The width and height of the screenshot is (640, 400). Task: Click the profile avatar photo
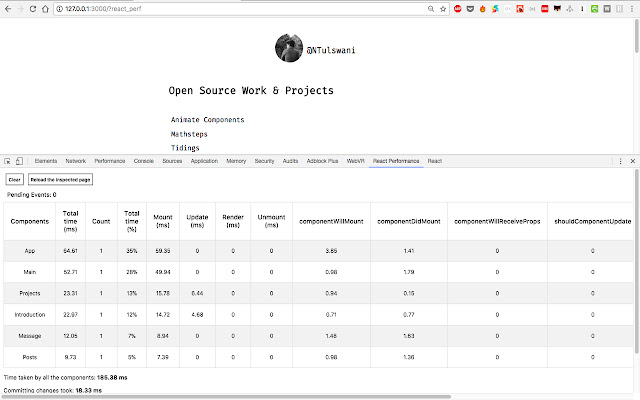(x=289, y=48)
